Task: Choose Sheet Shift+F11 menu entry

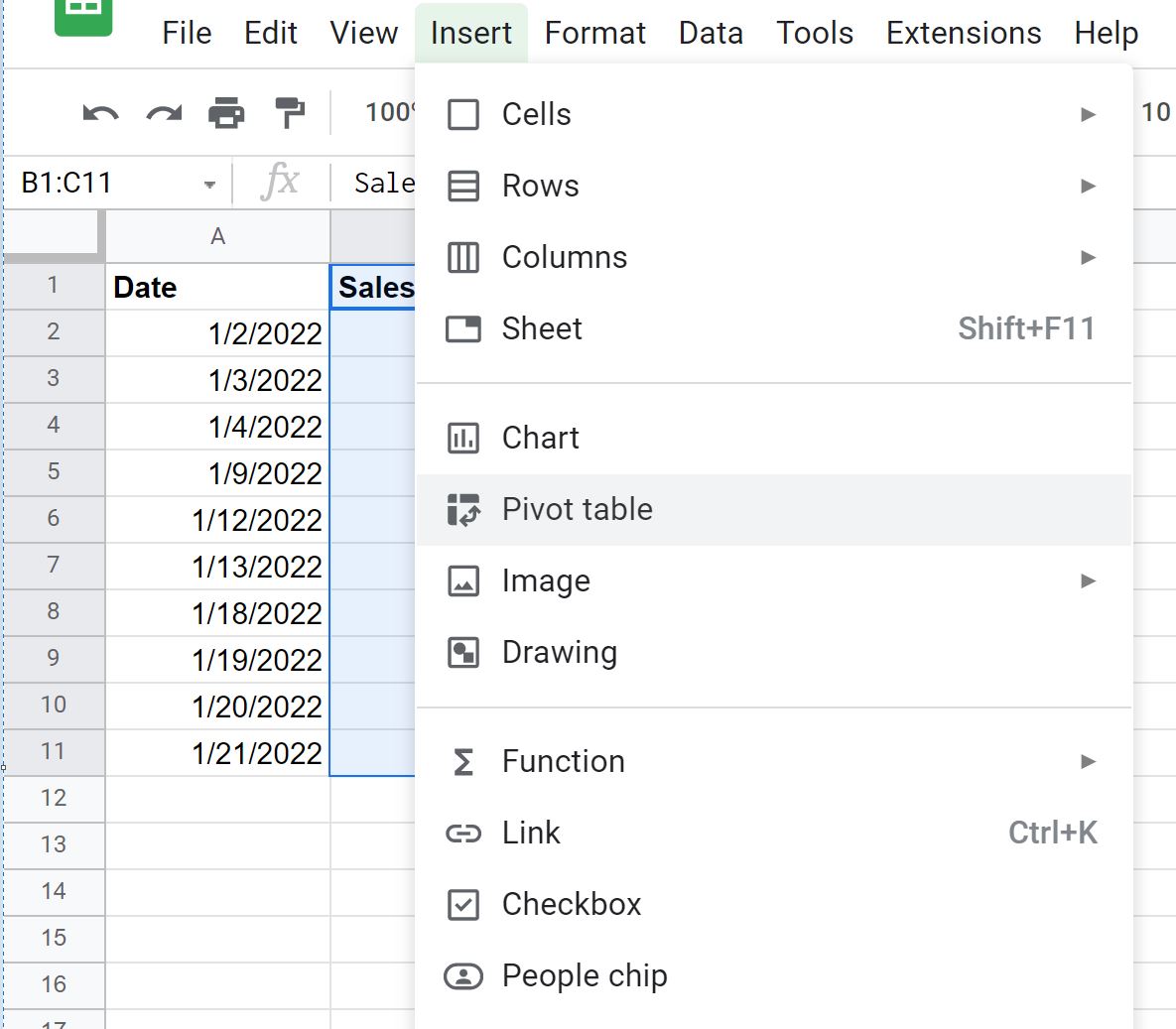Action: tap(773, 328)
